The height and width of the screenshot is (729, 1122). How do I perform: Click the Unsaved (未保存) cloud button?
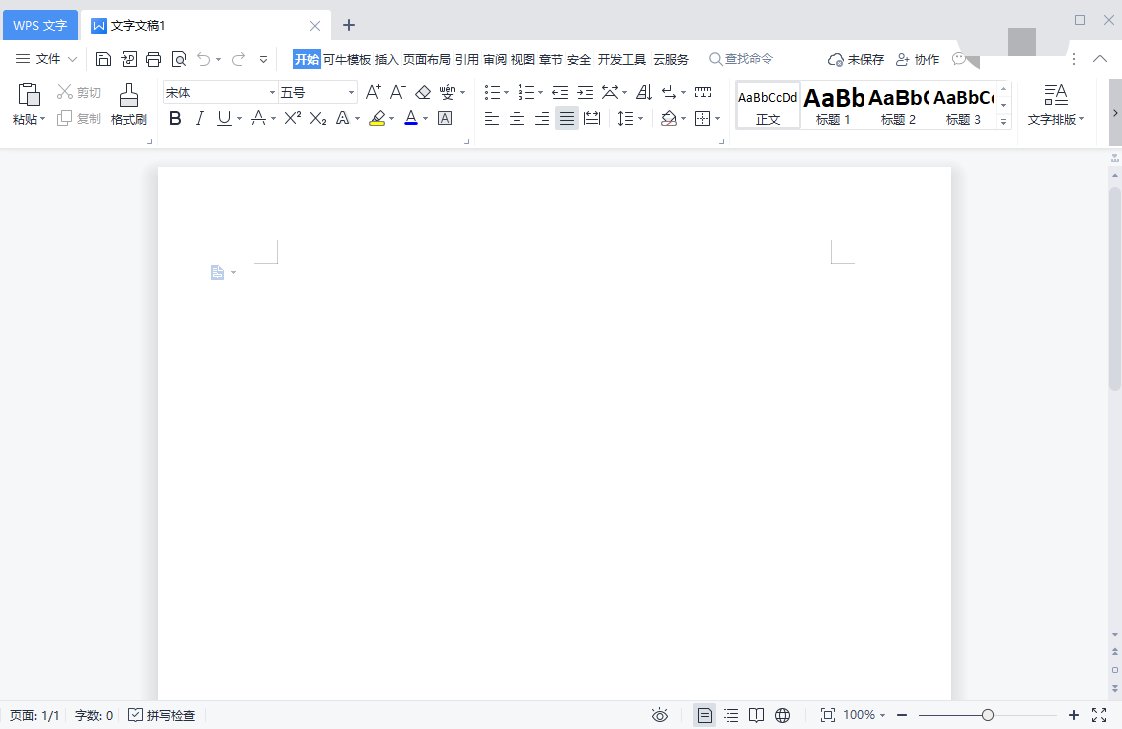[x=856, y=59]
